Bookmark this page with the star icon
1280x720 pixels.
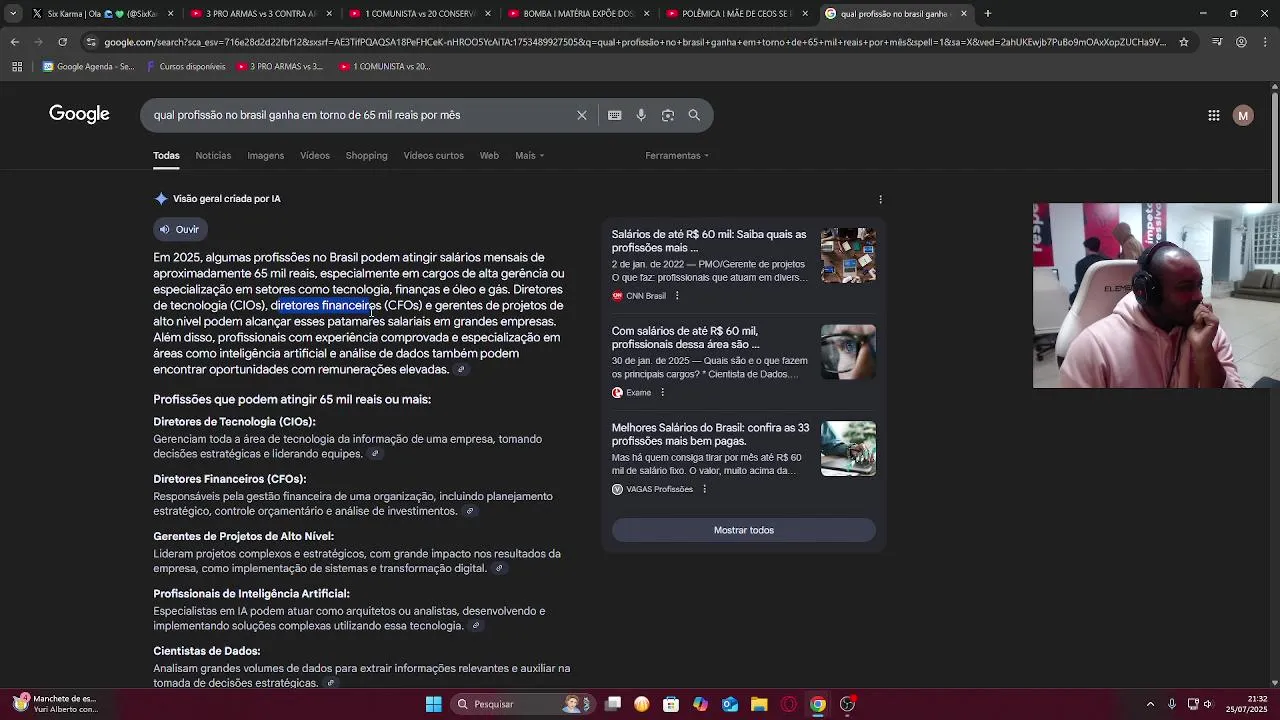tap(1184, 42)
